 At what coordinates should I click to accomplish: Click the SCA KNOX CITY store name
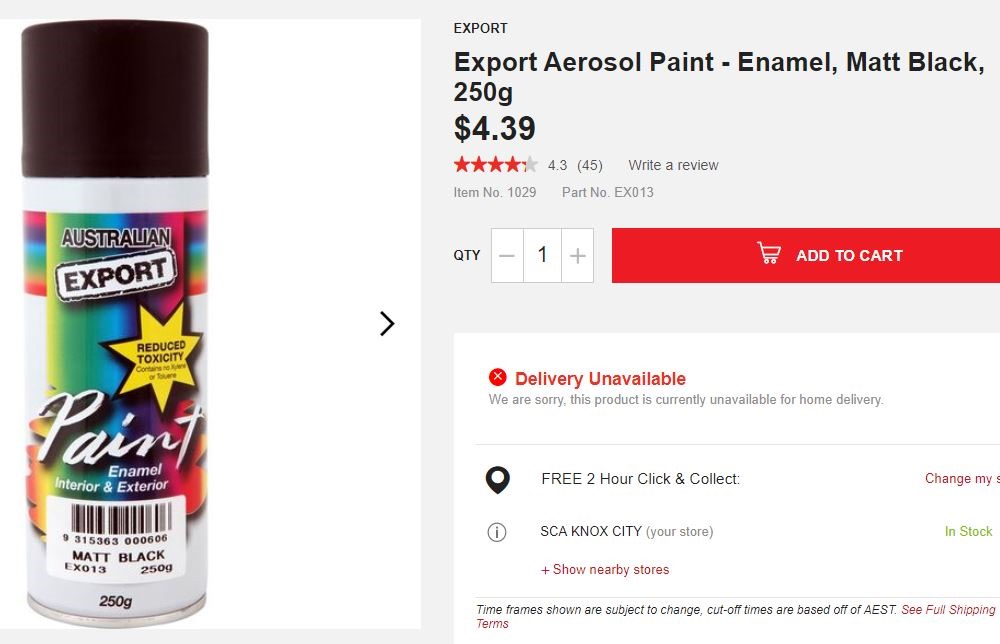[591, 531]
